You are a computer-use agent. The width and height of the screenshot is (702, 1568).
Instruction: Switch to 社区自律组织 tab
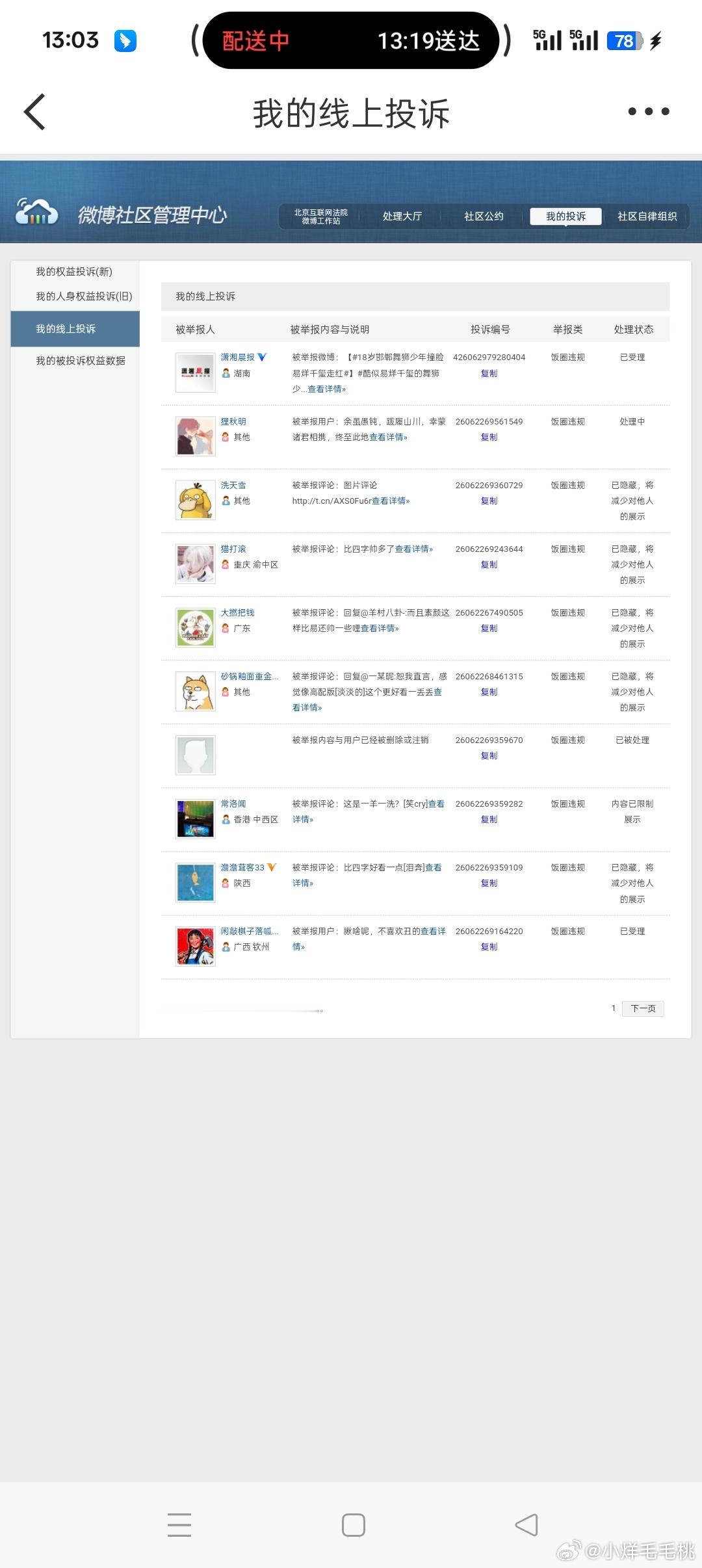[x=647, y=216]
